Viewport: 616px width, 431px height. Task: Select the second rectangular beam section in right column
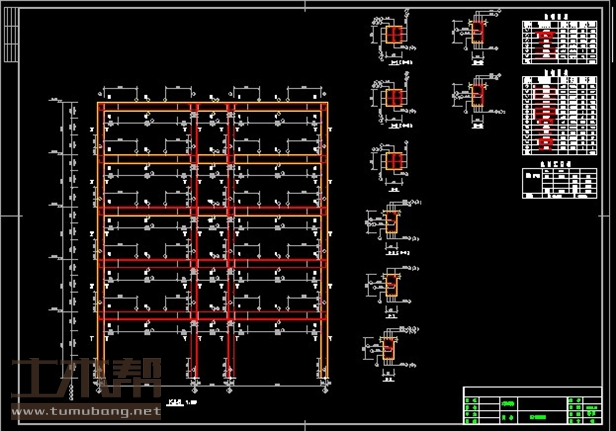coord(476,97)
